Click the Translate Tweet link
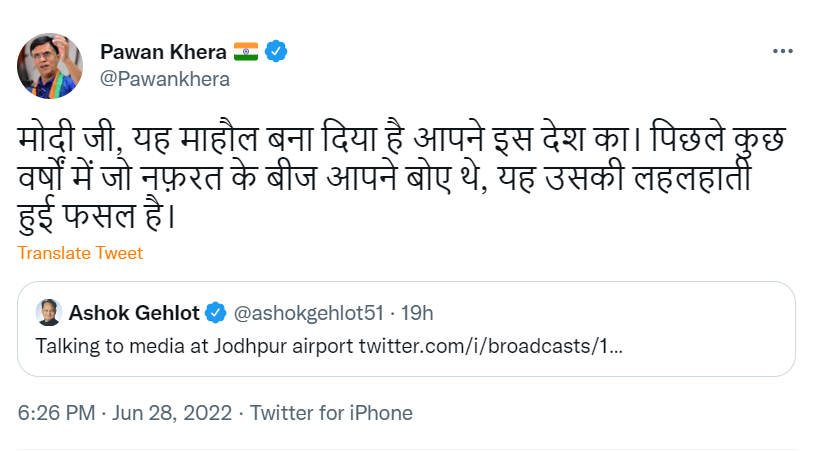815x452 pixels. pyautogui.click(x=80, y=253)
